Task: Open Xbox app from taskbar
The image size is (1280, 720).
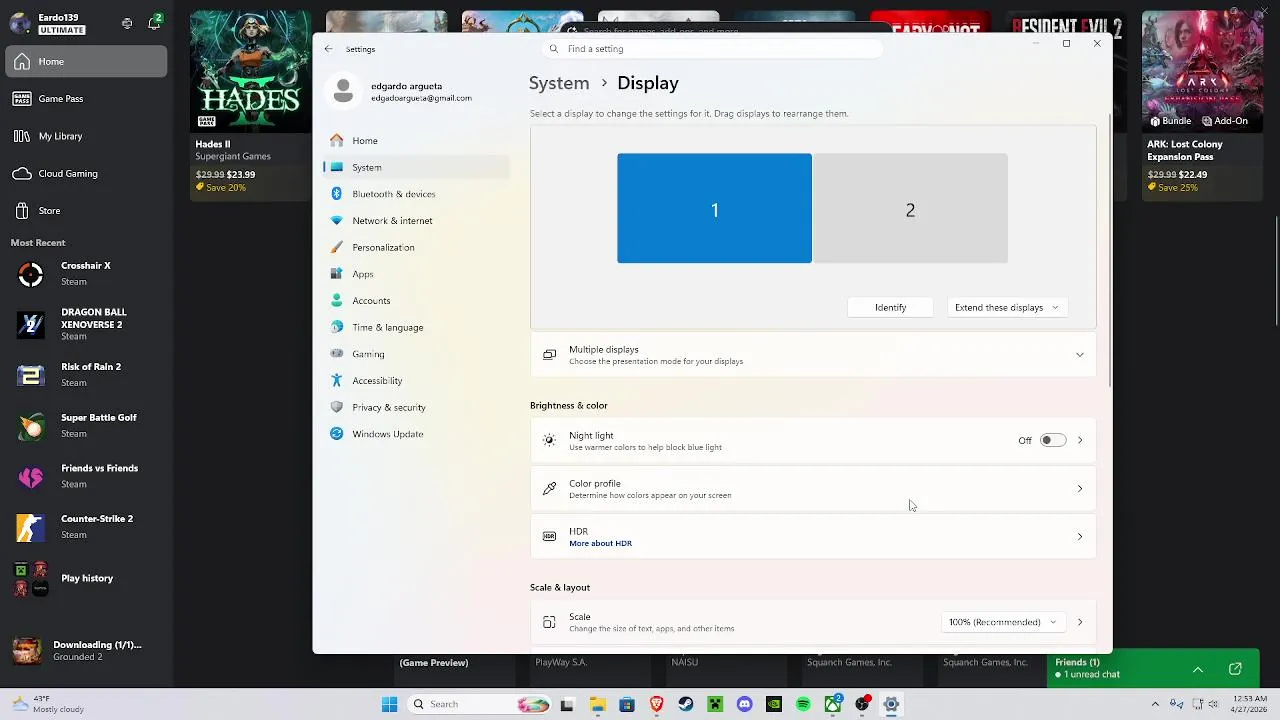Action: coord(832,704)
